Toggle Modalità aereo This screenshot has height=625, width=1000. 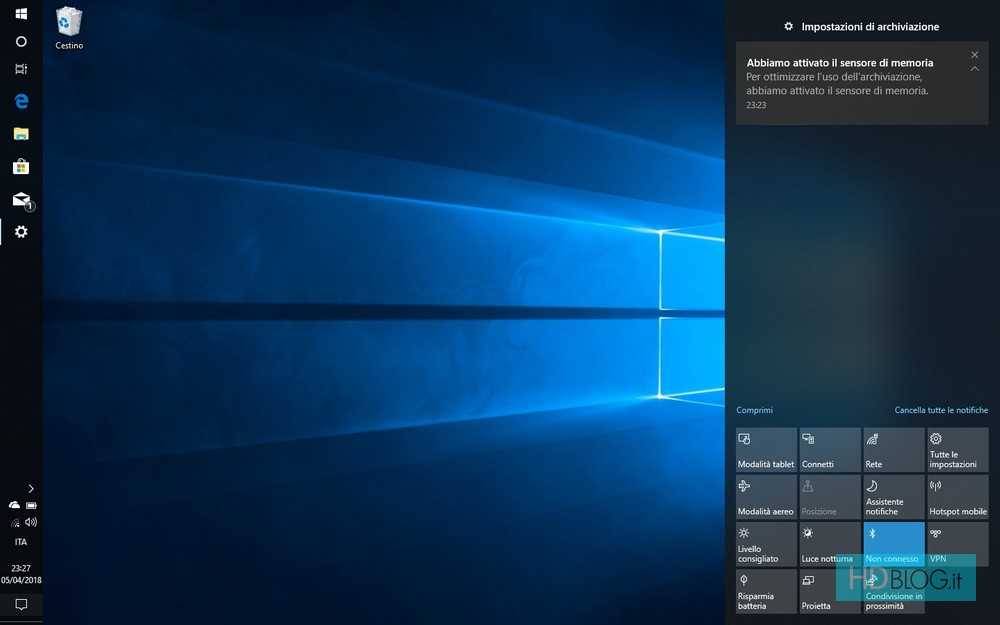click(766, 497)
